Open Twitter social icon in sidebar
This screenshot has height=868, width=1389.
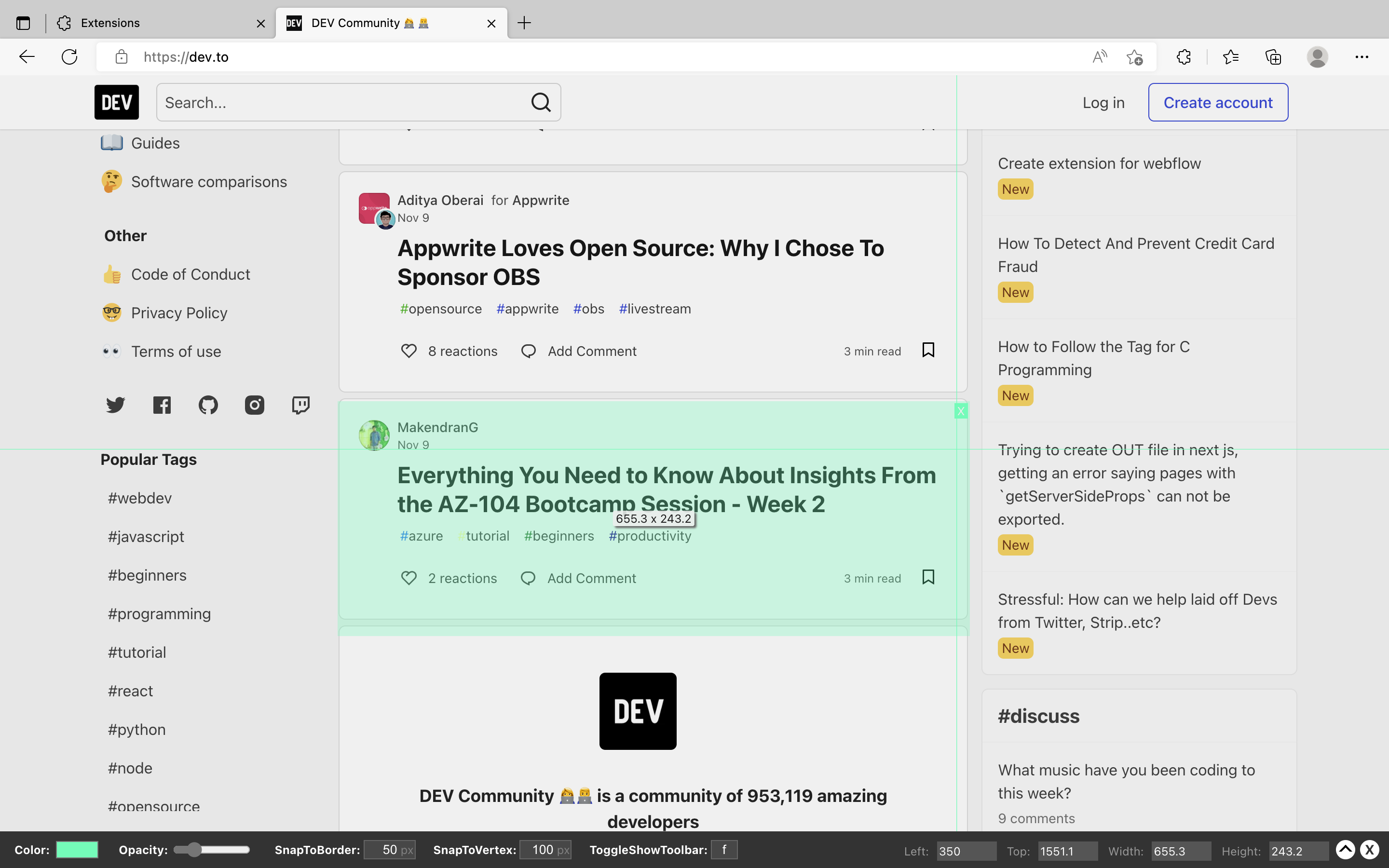pyautogui.click(x=115, y=405)
